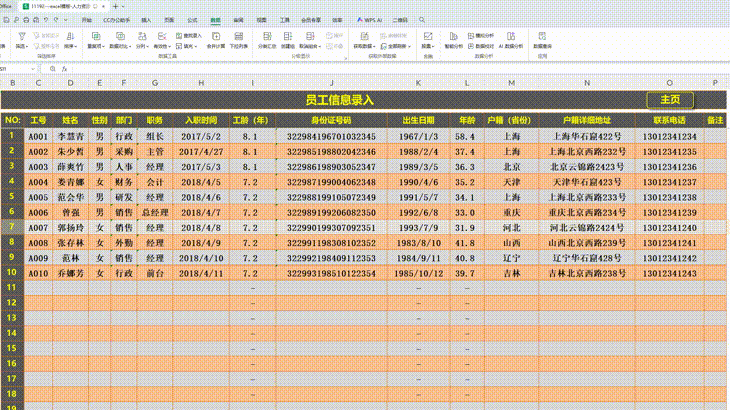Viewport: 730px width, 410px height.
Task: Open the Sort (排序) dropdown arrow
Action: pyautogui.click(x=75, y=47)
